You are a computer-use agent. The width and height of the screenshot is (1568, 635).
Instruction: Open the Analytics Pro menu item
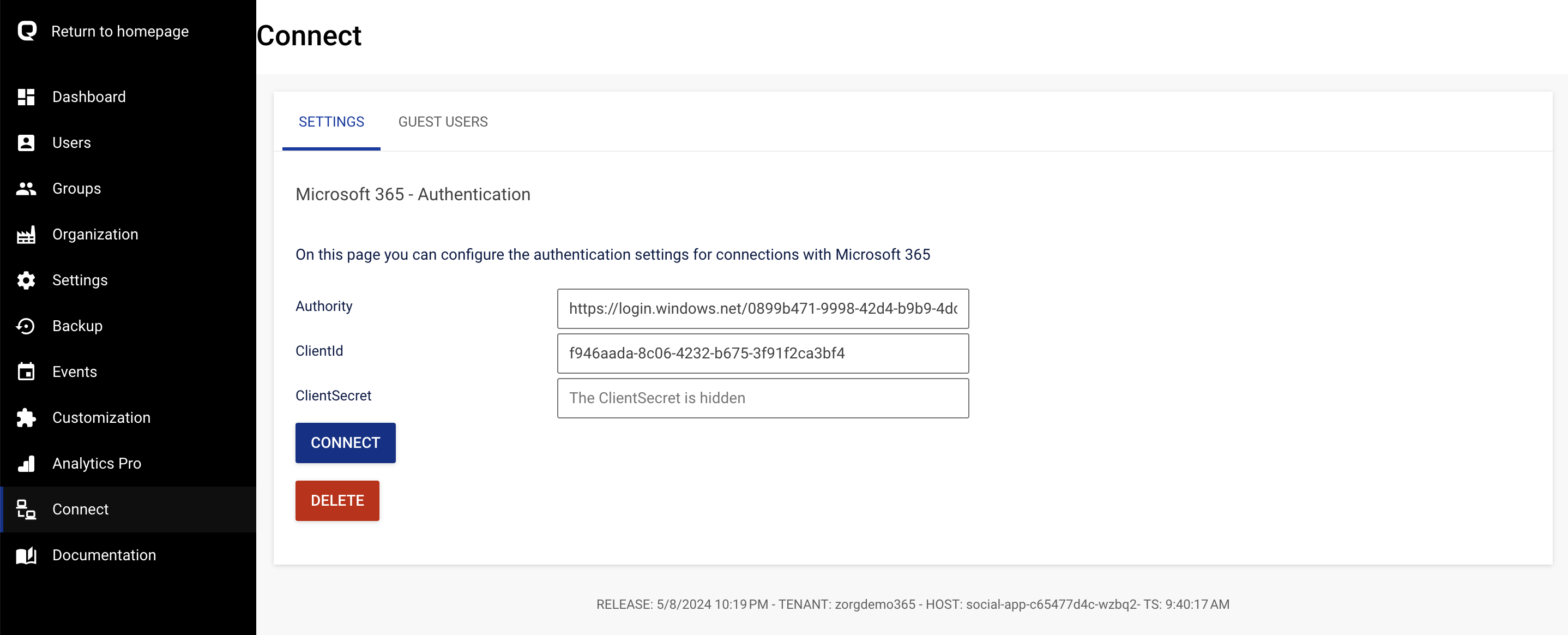pyautogui.click(x=128, y=463)
